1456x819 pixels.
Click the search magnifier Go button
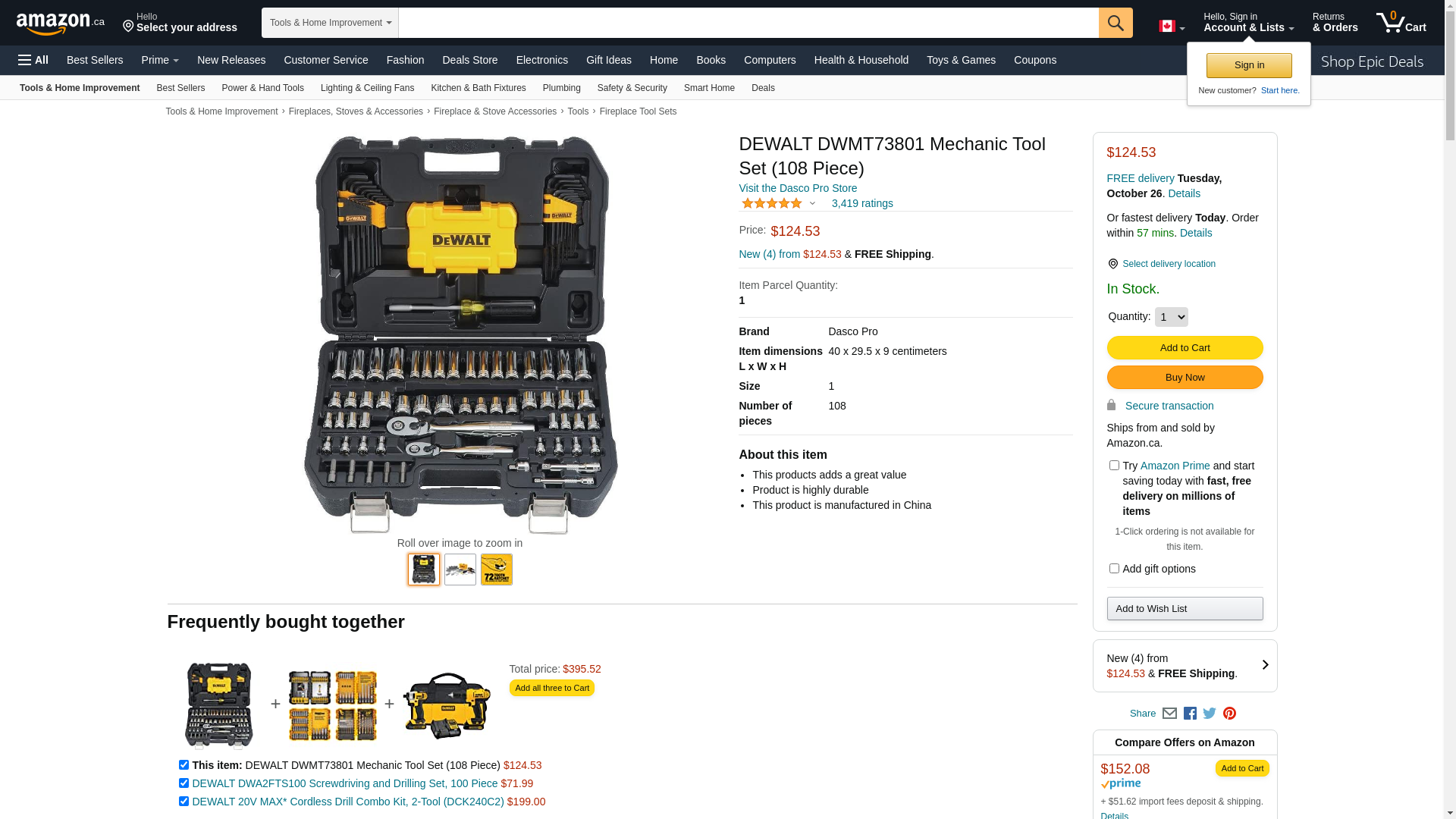click(x=1115, y=23)
